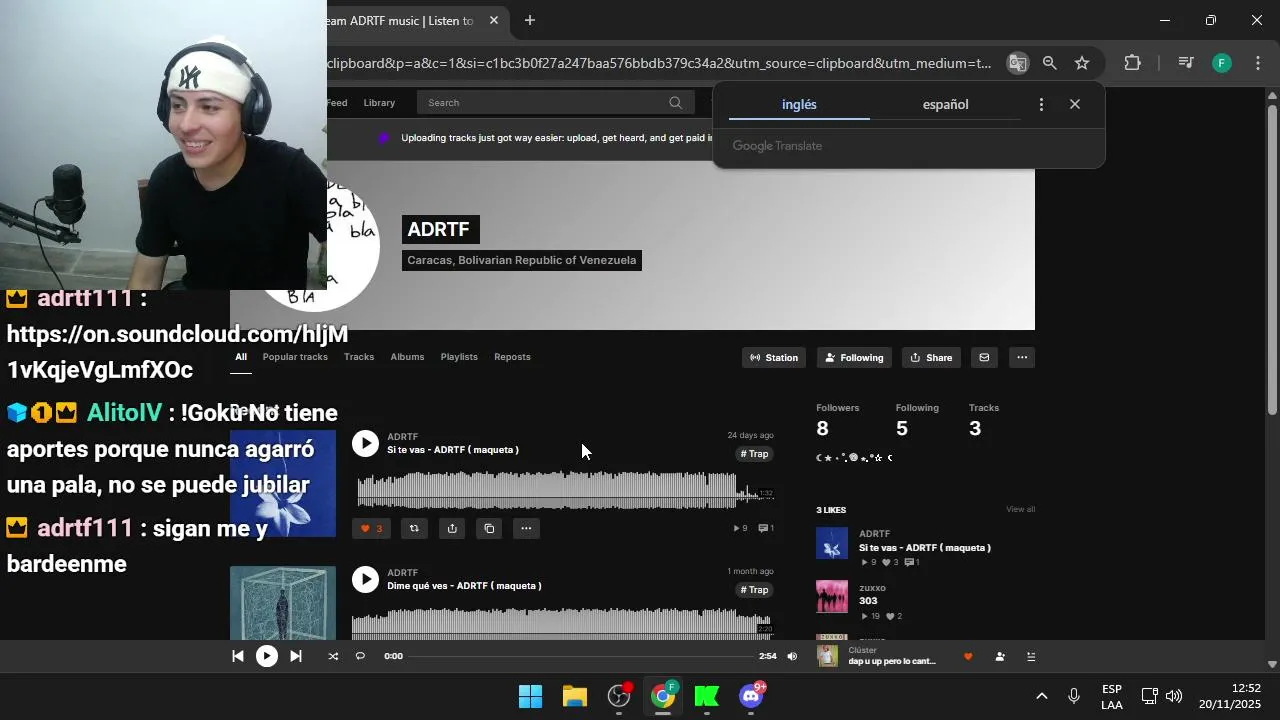The width and height of the screenshot is (1280, 720).
Task: Open Dime qué ves cover thumbnail
Action: tap(283, 603)
